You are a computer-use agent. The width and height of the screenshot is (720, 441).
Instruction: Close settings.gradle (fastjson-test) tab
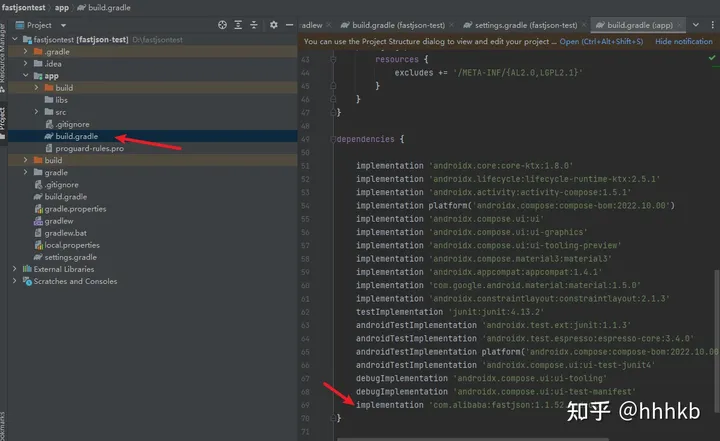[584, 25]
